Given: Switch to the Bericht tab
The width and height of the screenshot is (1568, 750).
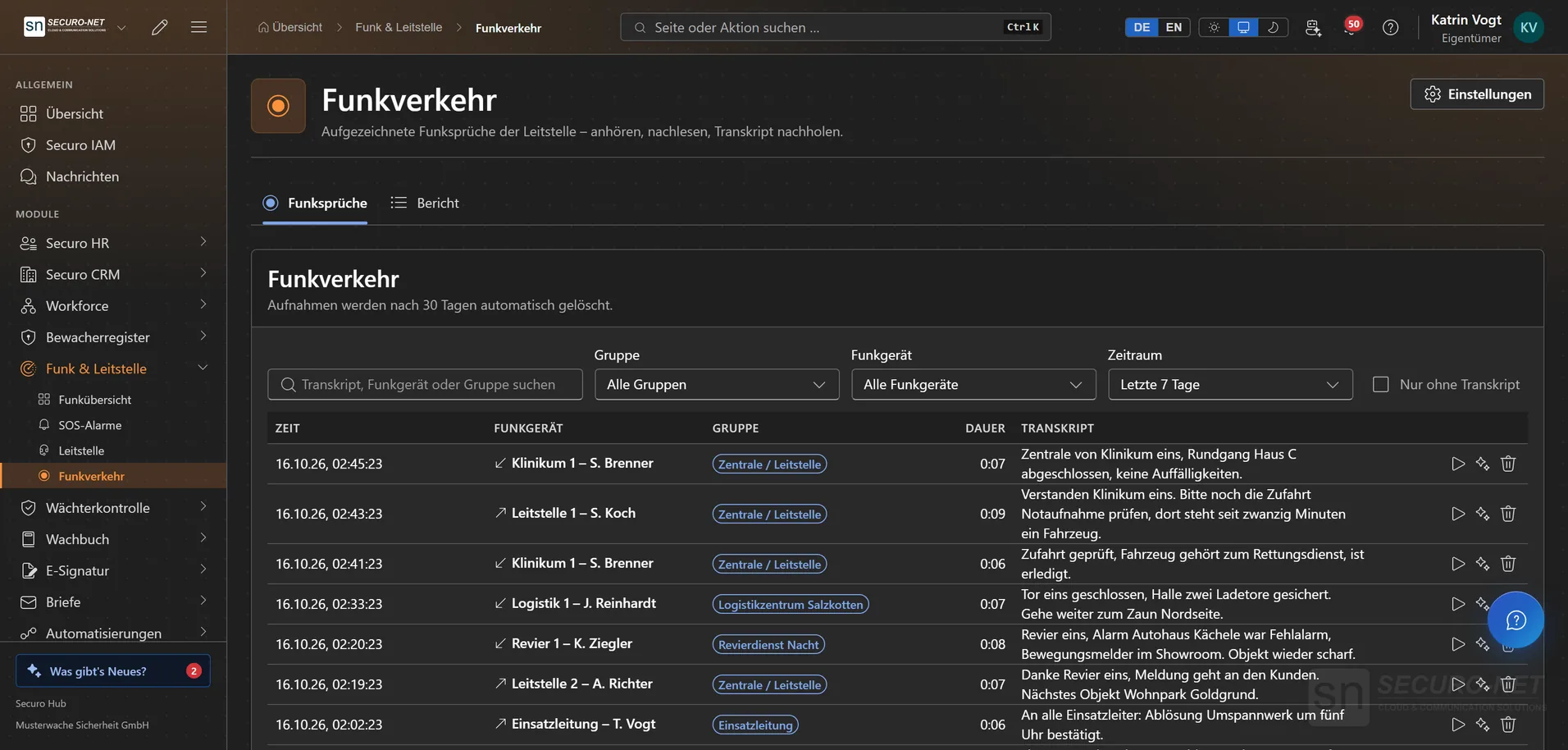Looking at the screenshot, I should pyautogui.click(x=425, y=203).
